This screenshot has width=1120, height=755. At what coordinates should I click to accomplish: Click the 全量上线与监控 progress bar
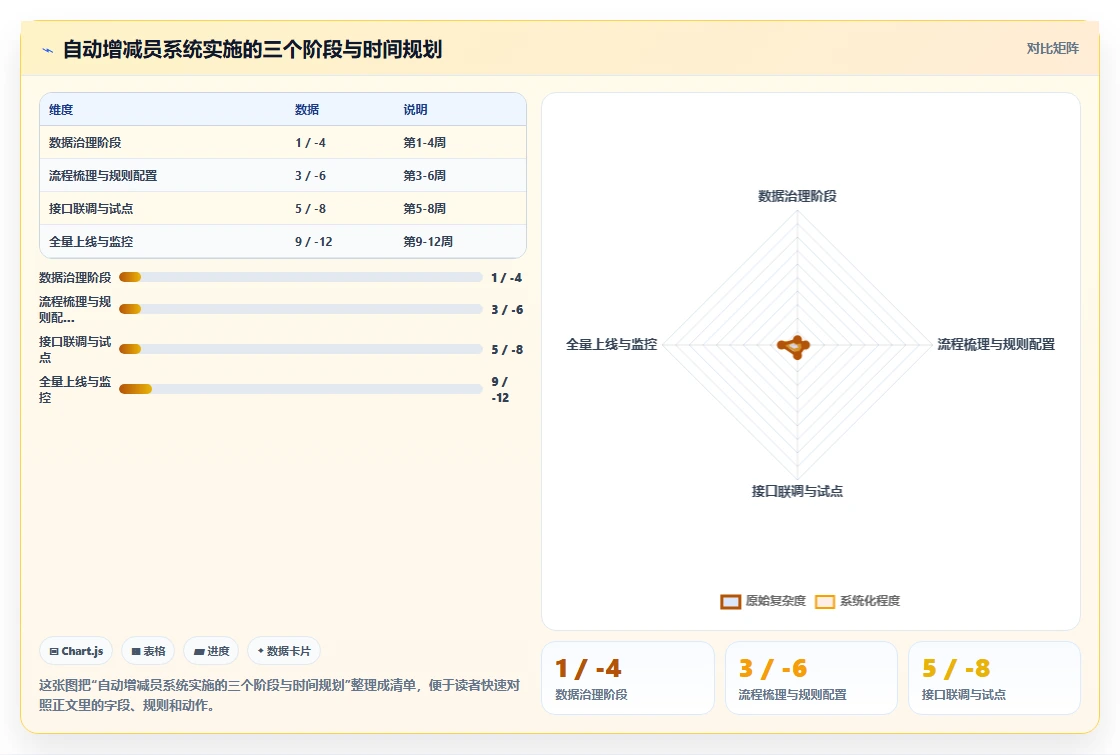[x=301, y=389]
